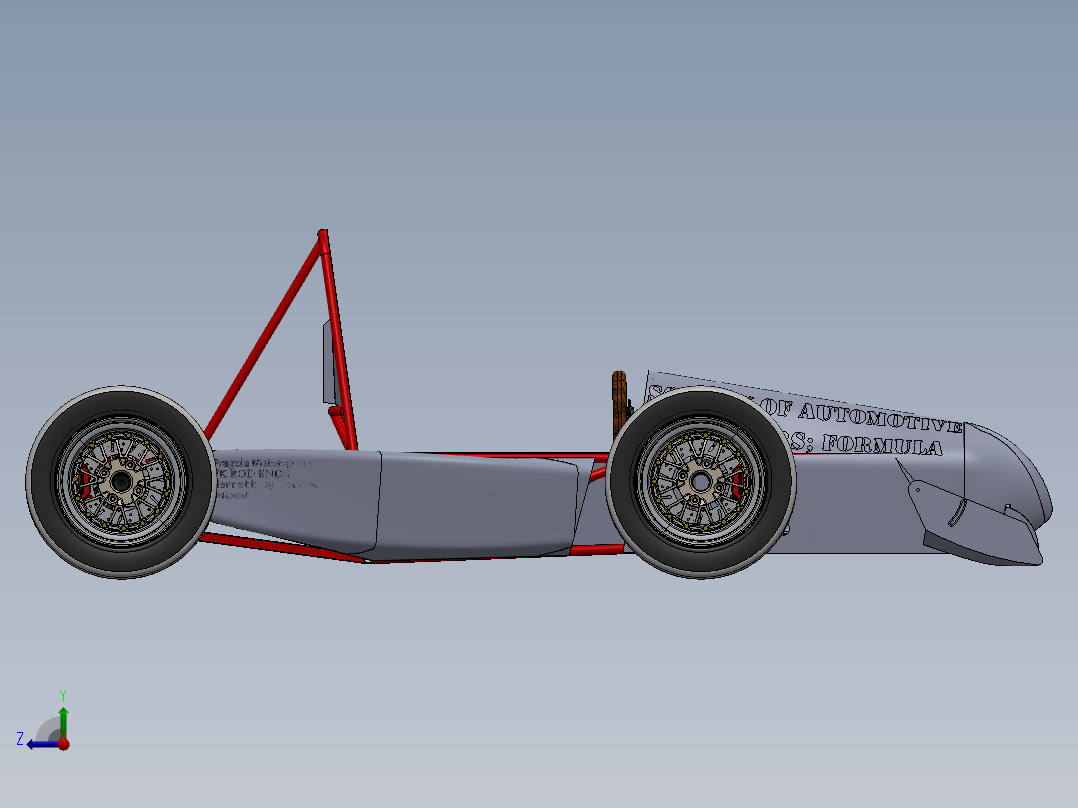
Task: Select the word FORMULA on the nose
Action: point(882,445)
